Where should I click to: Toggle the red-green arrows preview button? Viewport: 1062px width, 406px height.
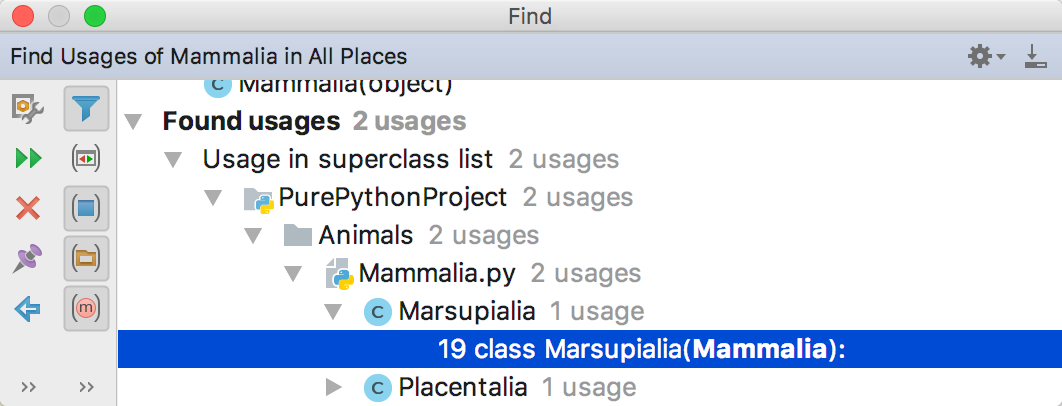(x=86, y=158)
